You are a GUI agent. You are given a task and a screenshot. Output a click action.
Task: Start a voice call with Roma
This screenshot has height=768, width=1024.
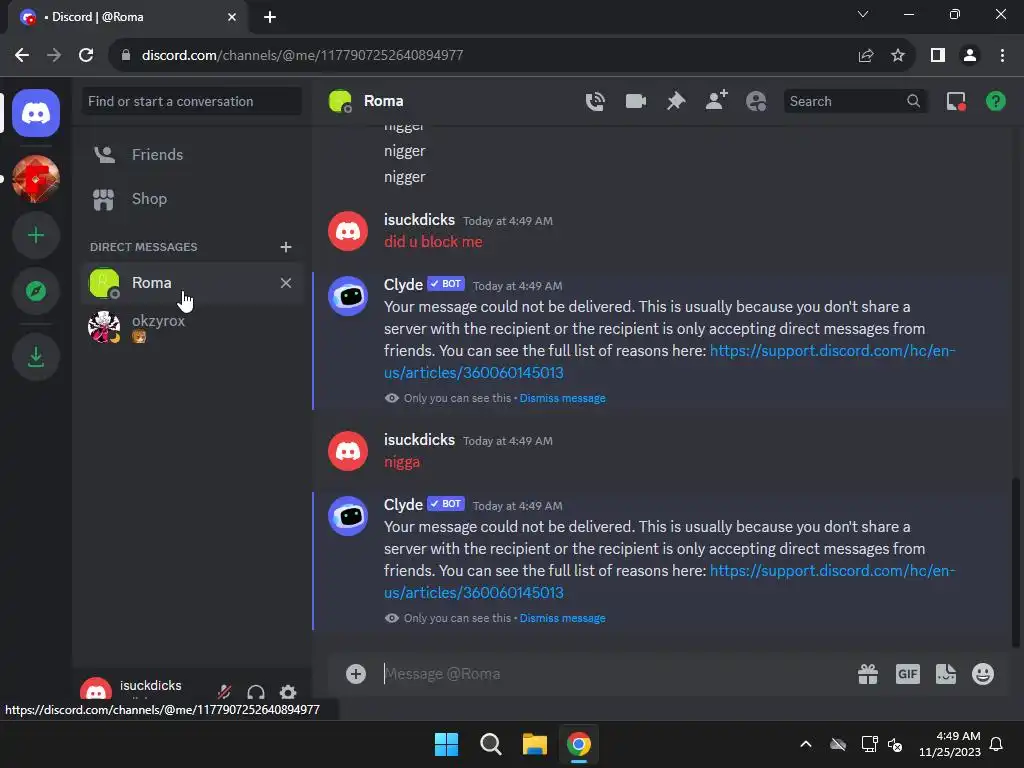point(595,101)
